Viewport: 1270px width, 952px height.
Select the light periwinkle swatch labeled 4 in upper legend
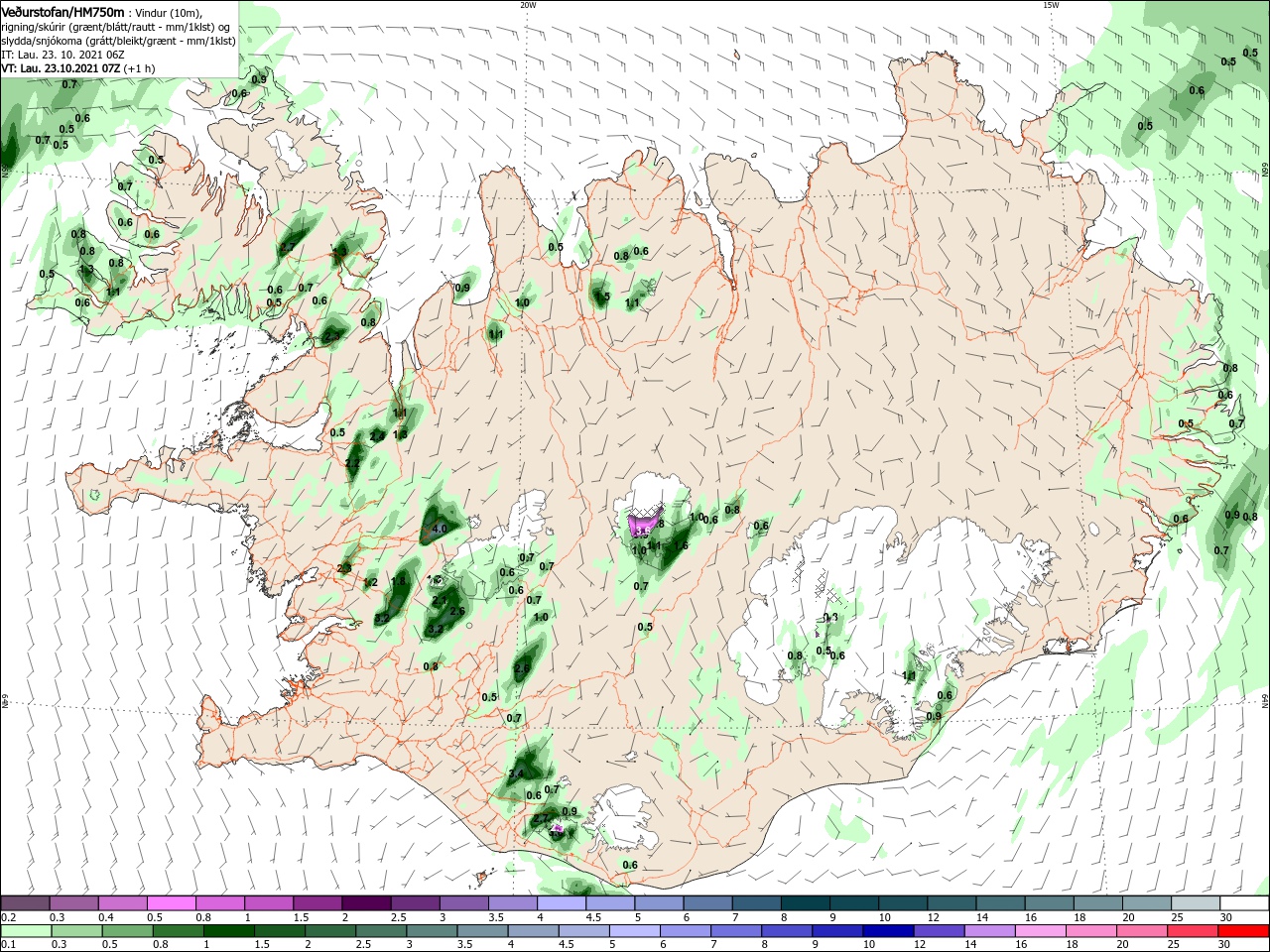[x=562, y=902]
